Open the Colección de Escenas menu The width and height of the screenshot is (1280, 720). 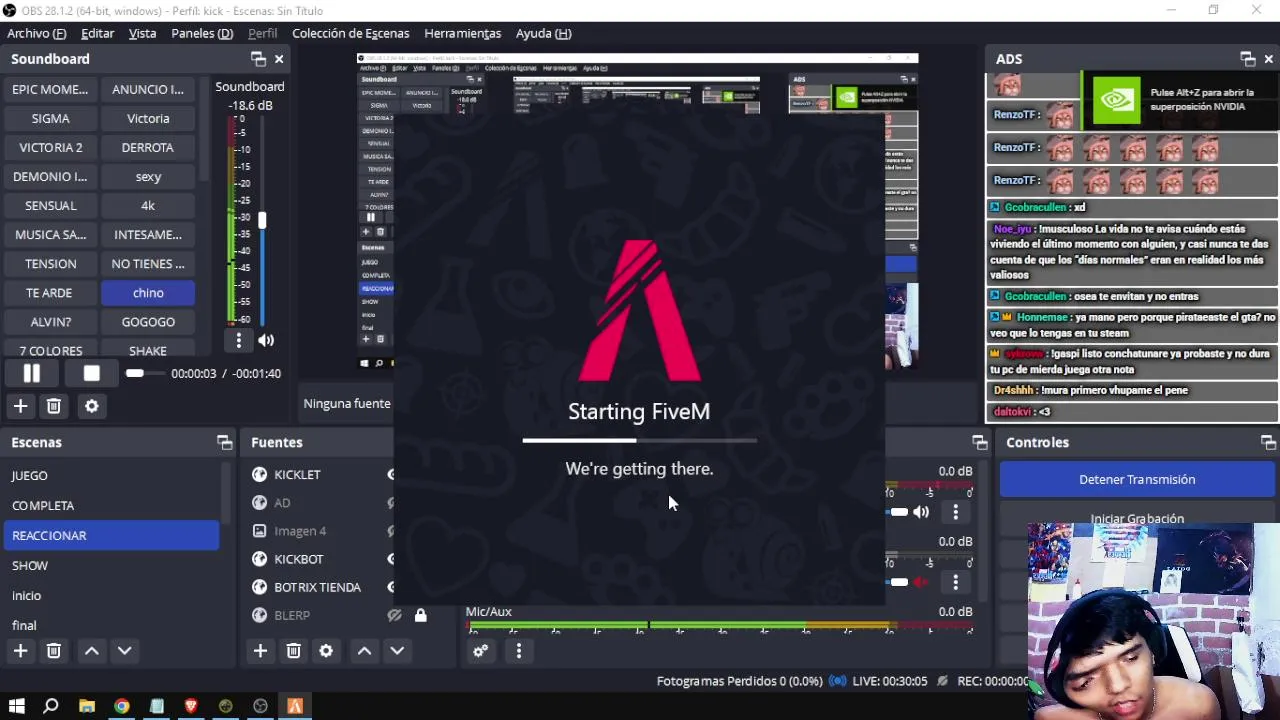350,33
